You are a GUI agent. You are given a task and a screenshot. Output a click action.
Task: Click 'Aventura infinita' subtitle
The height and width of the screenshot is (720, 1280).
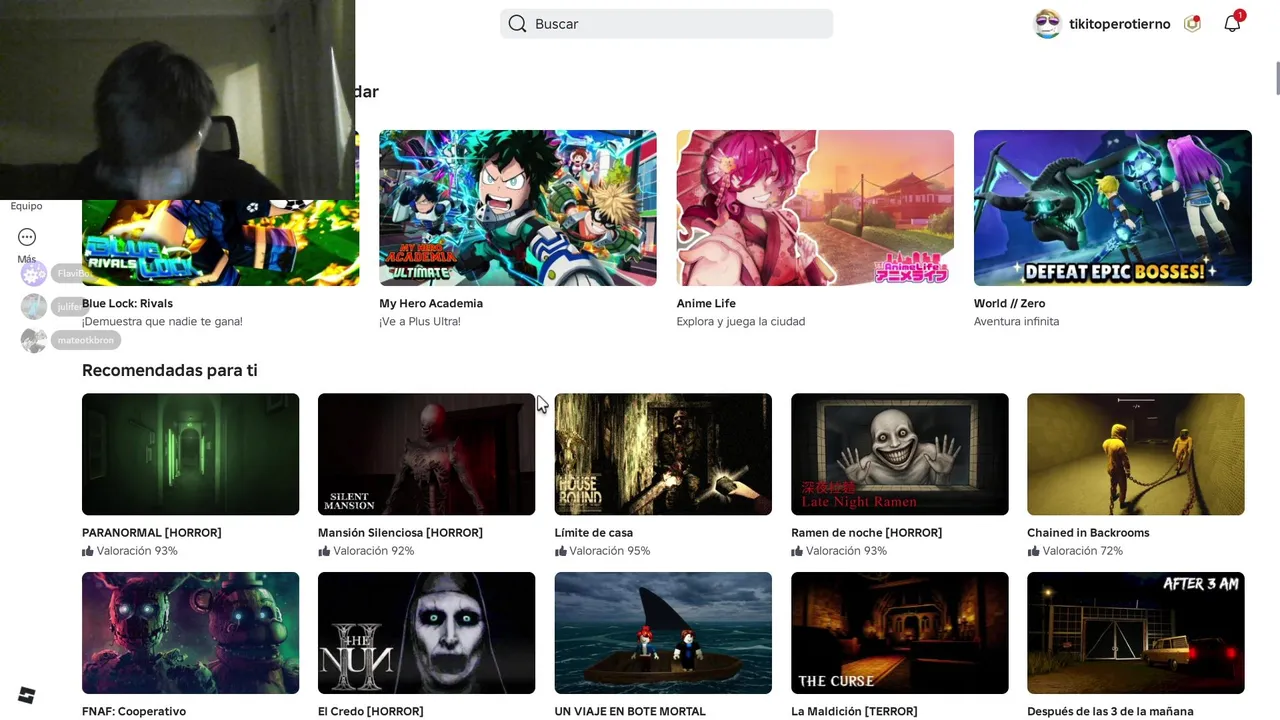click(x=1016, y=321)
